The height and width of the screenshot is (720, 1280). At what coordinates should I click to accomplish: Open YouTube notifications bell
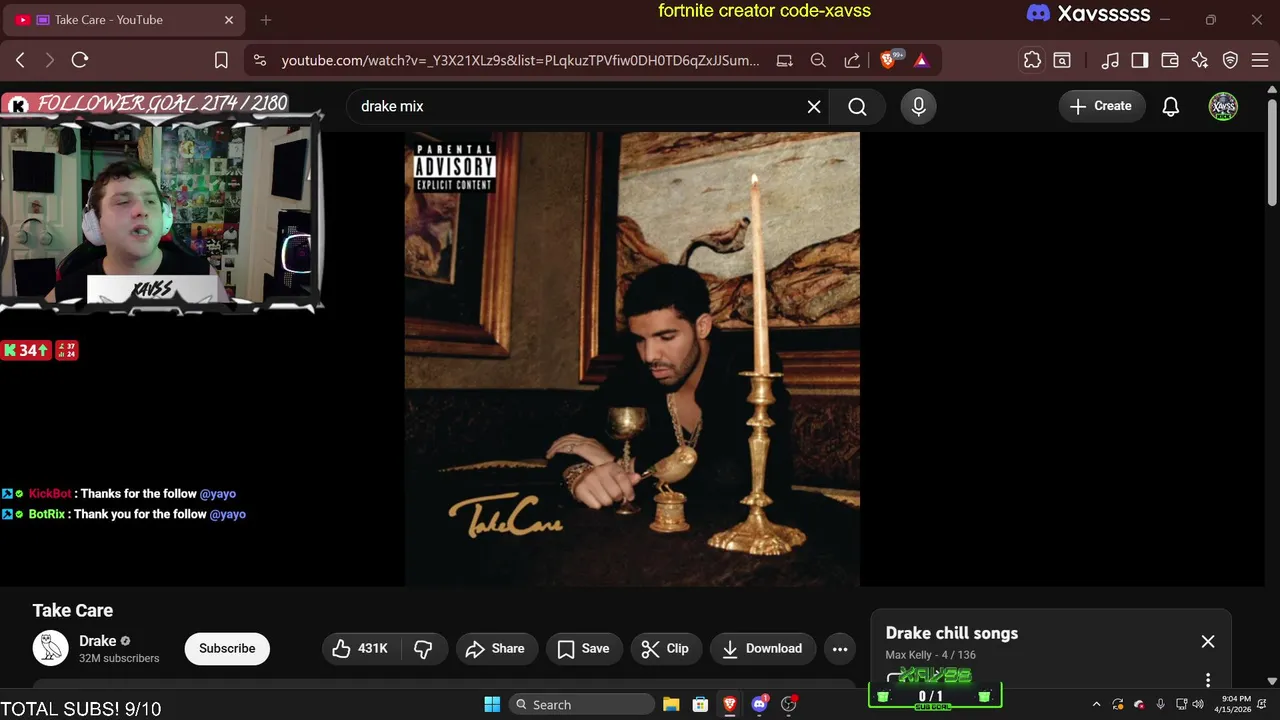coord(1171,106)
